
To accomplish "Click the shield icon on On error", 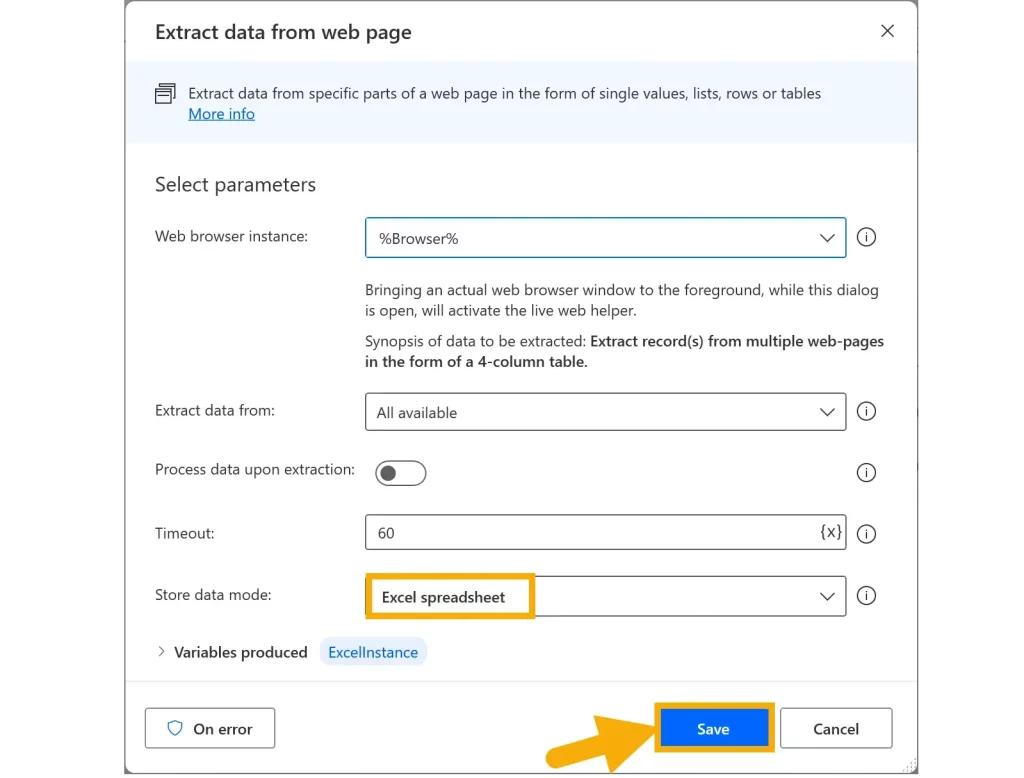I will pyautogui.click(x=175, y=729).
